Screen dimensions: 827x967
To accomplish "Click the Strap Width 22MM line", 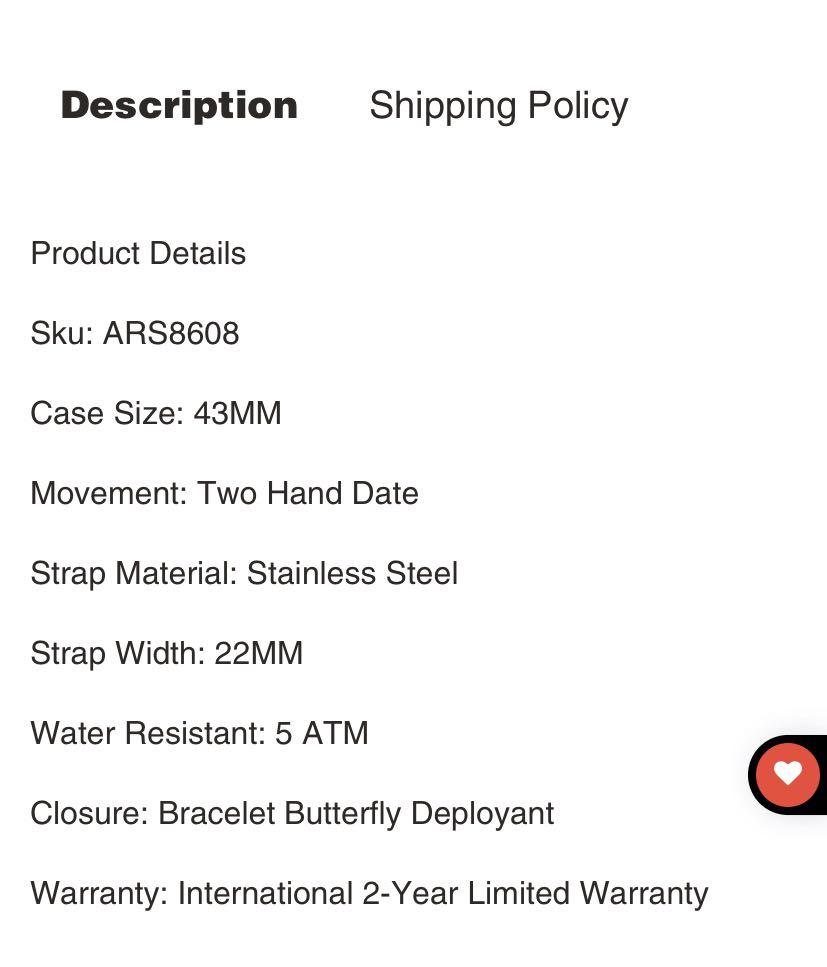I will click(167, 653).
